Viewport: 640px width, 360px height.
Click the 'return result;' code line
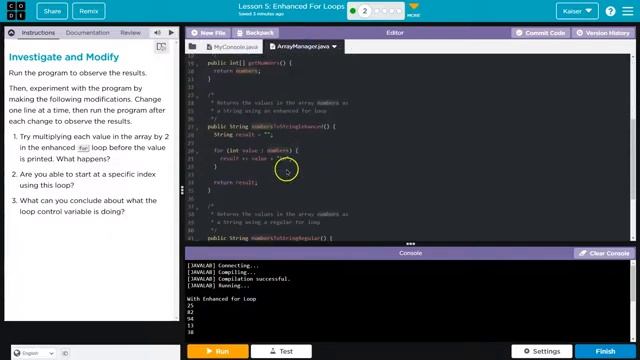click(235, 182)
